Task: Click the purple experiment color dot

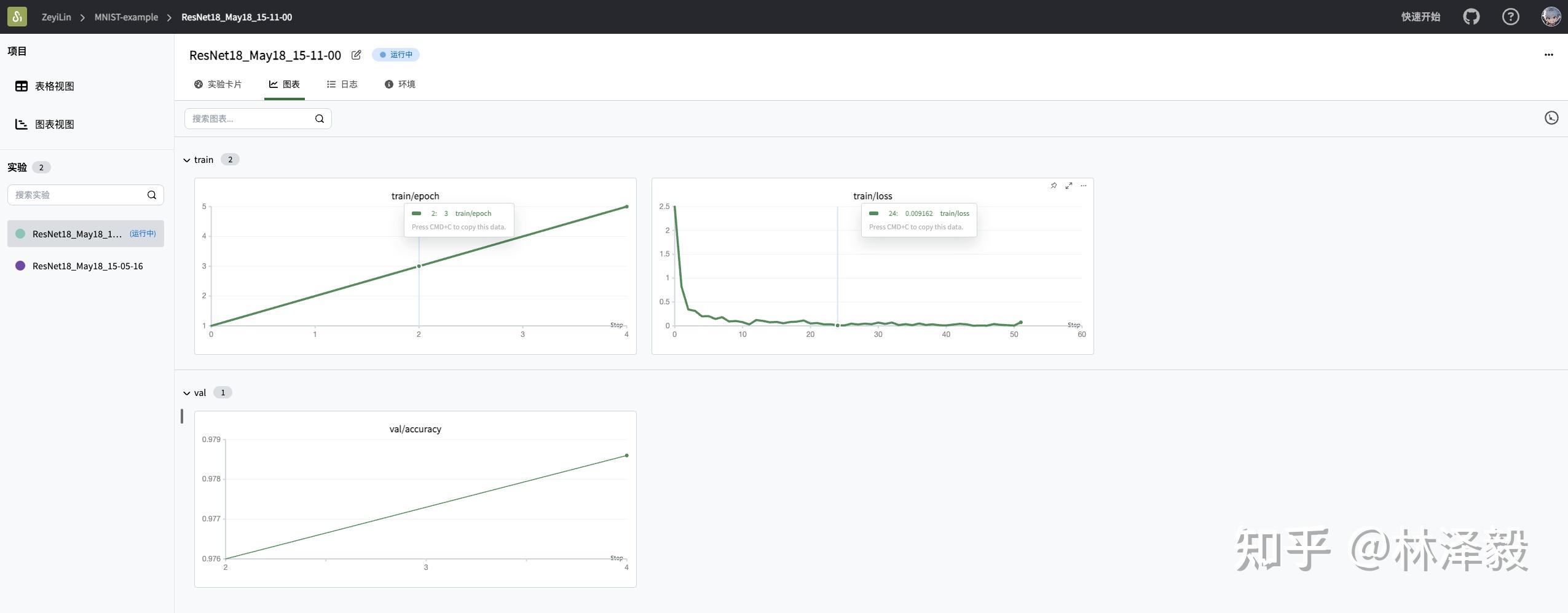Action: tap(20, 266)
